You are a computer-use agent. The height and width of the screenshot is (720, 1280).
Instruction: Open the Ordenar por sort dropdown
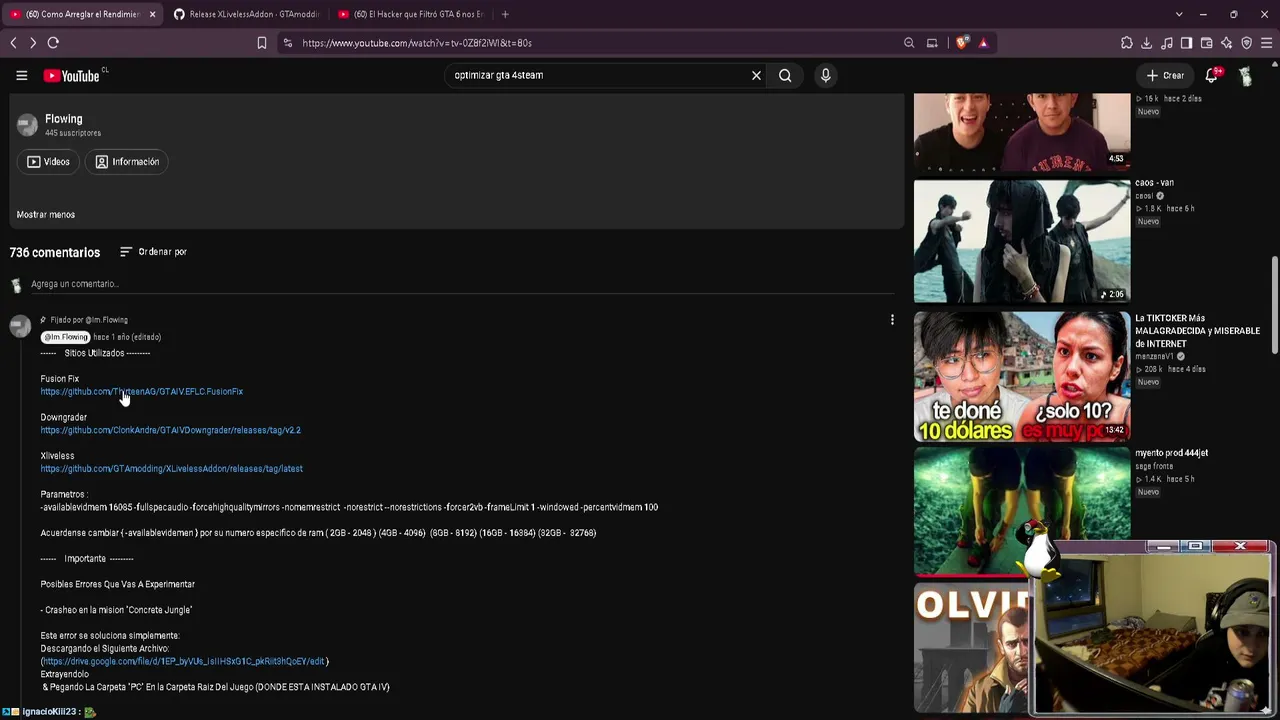tap(153, 252)
